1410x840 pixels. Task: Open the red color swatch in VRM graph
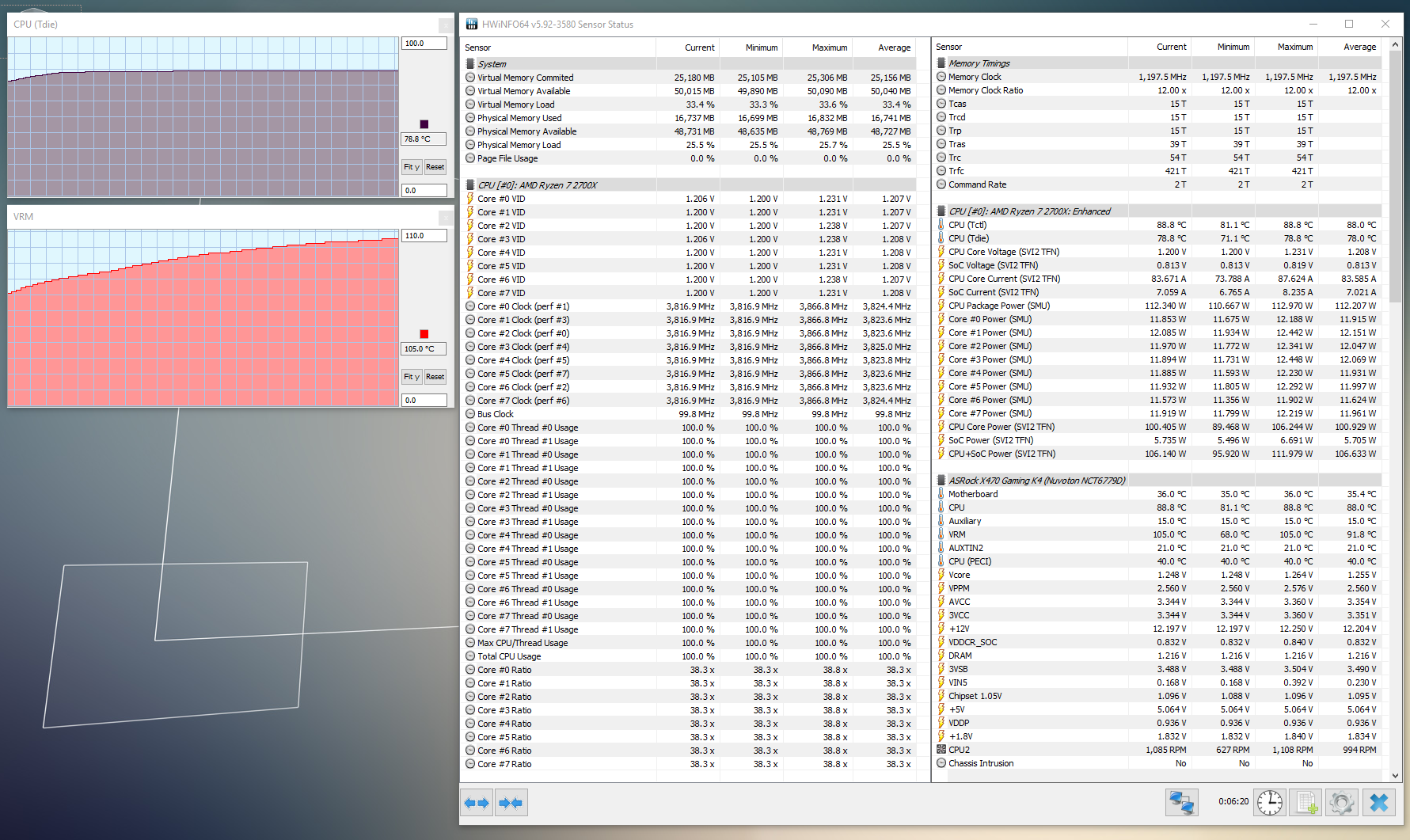coord(424,334)
